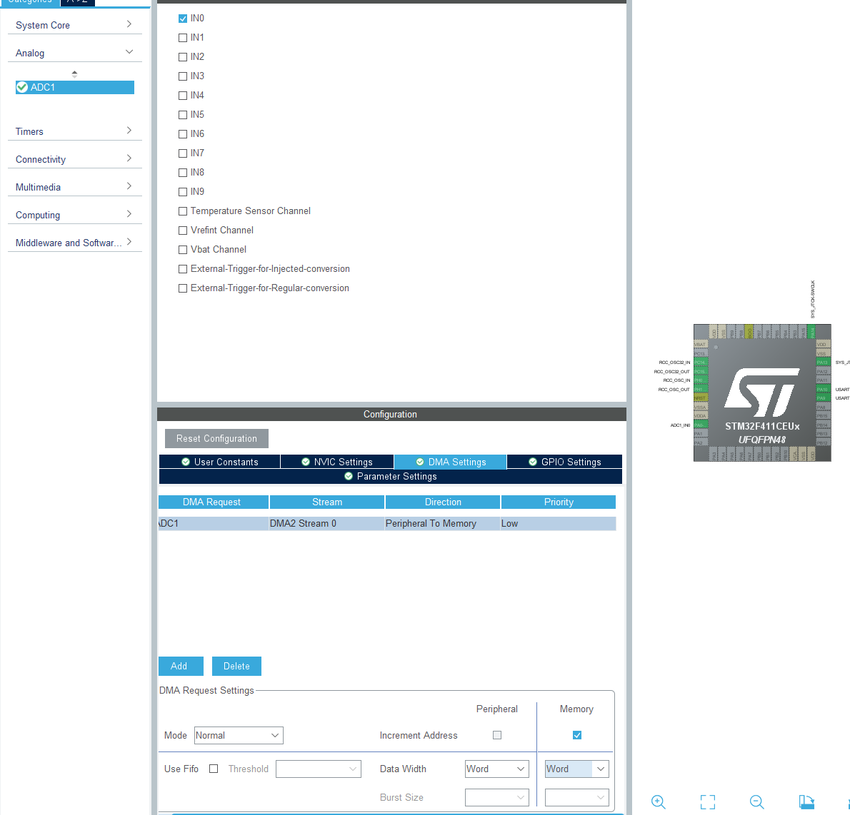Click the green check icon beside ADC1
The height and width of the screenshot is (815, 850).
click(x=22, y=87)
